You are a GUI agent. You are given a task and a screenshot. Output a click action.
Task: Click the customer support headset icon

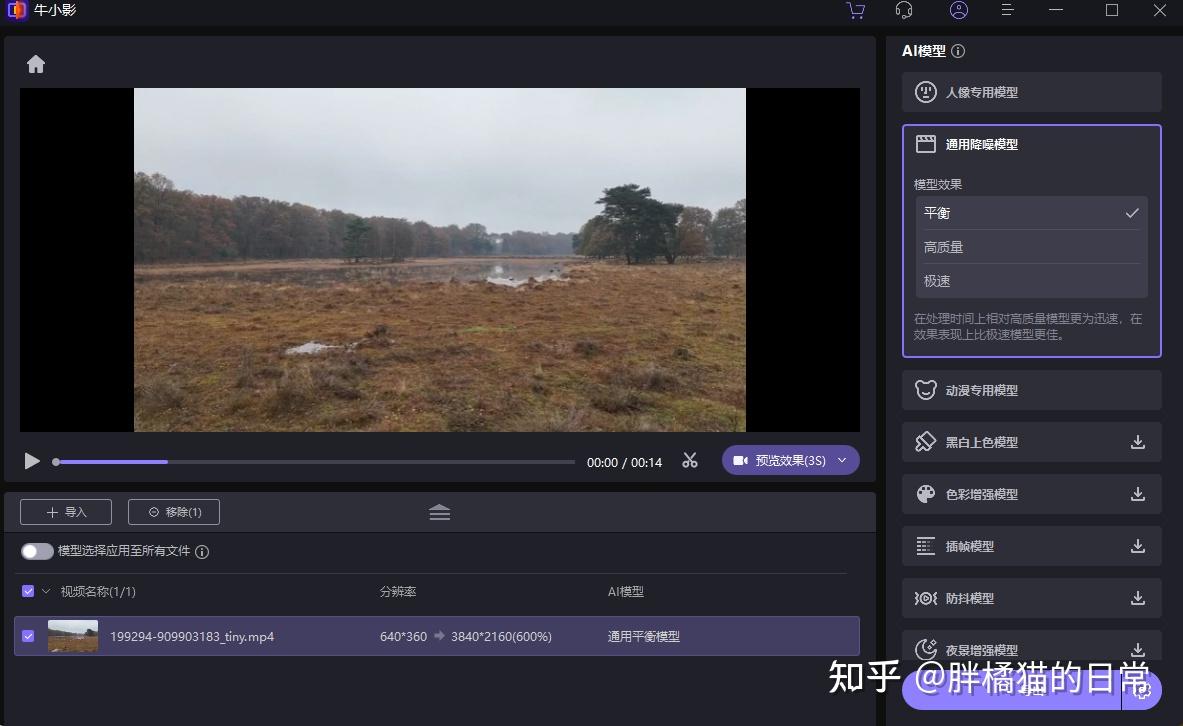[904, 10]
